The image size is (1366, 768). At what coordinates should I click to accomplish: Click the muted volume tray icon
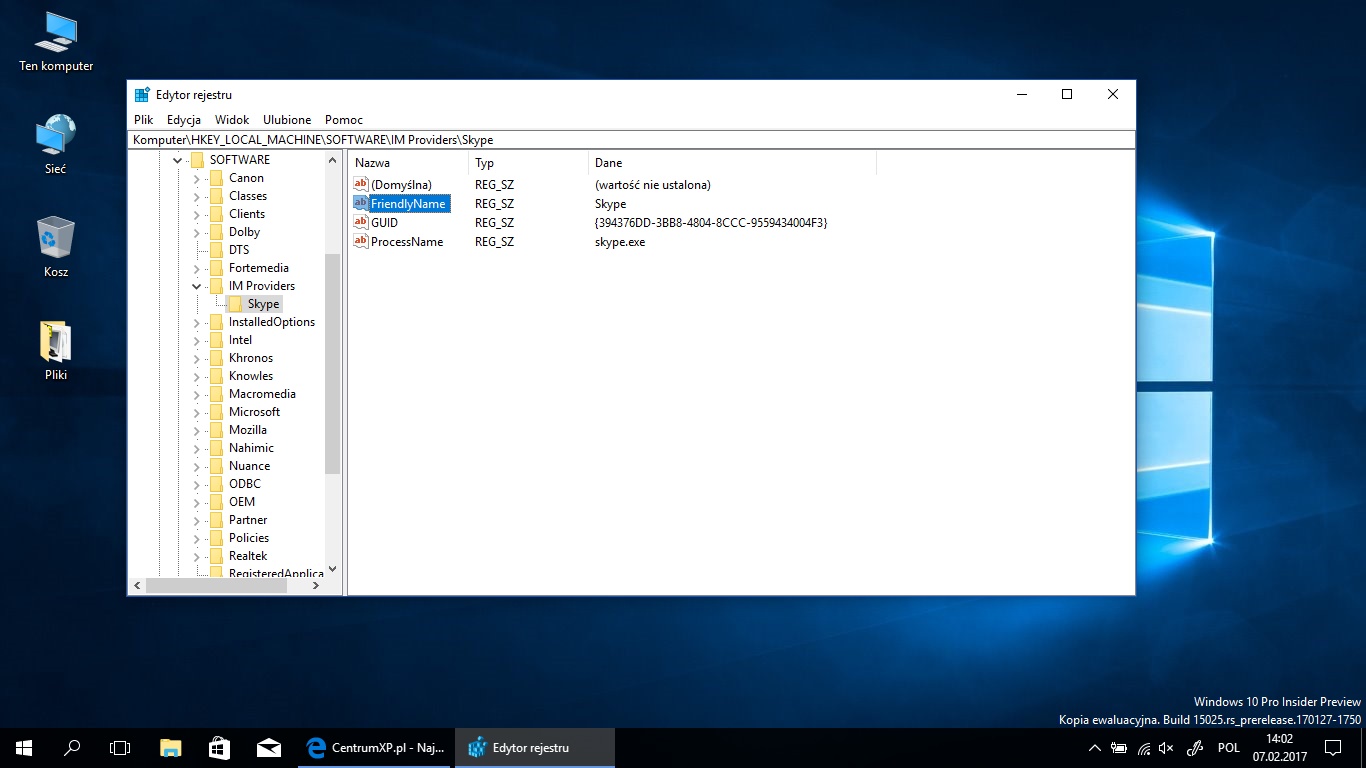(1166, 748)
